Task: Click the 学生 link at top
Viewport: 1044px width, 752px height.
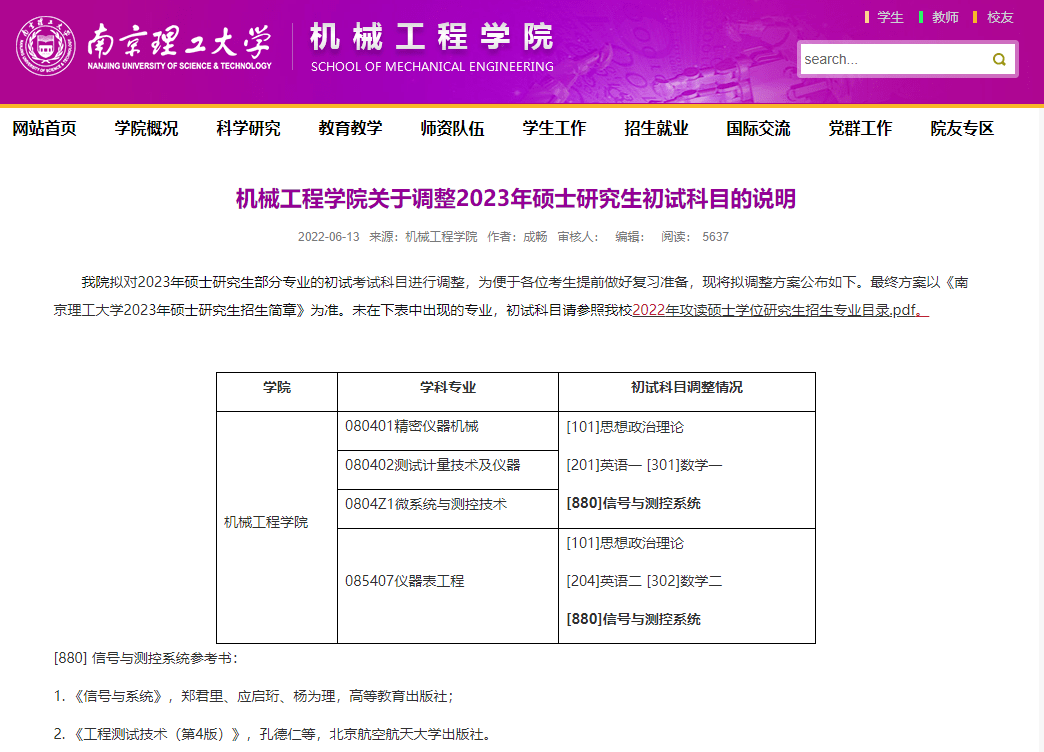Action: 890,17
